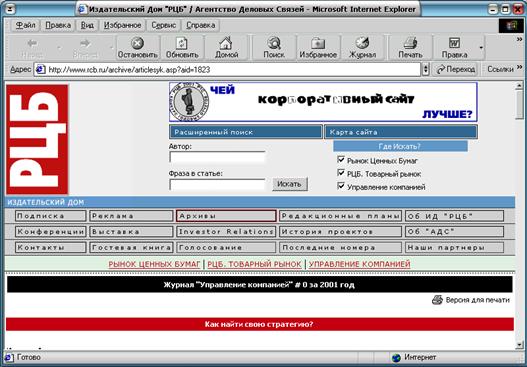The height and width of the screenshot is (367, 527).
Task: Follow the РЫНОК ЦЕННЫХ БУМАГ link
Action: 154,264
